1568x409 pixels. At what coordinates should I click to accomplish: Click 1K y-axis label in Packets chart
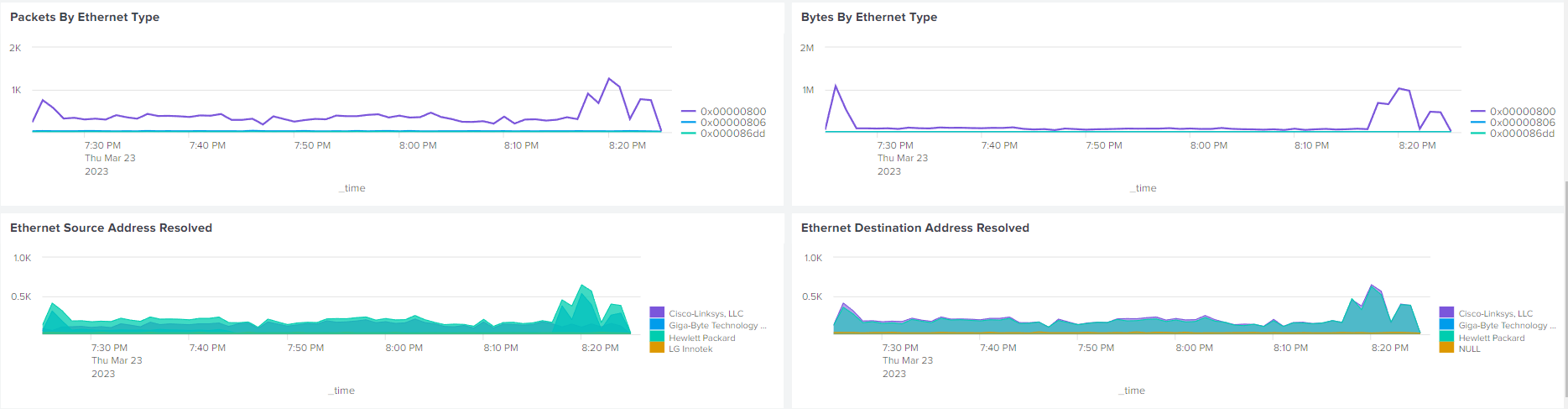coord(16,90)
